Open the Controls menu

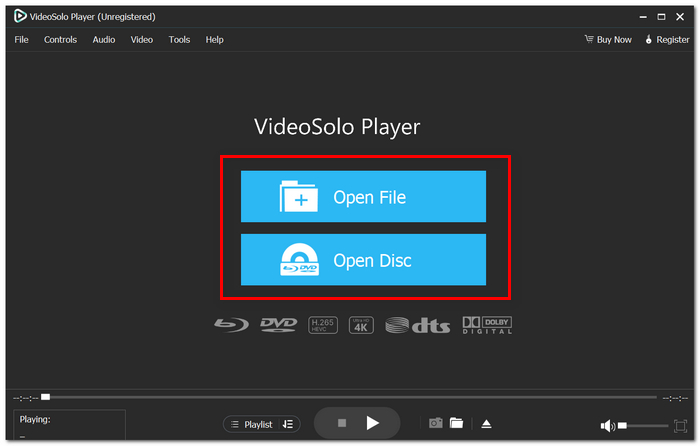pos(60,40)
